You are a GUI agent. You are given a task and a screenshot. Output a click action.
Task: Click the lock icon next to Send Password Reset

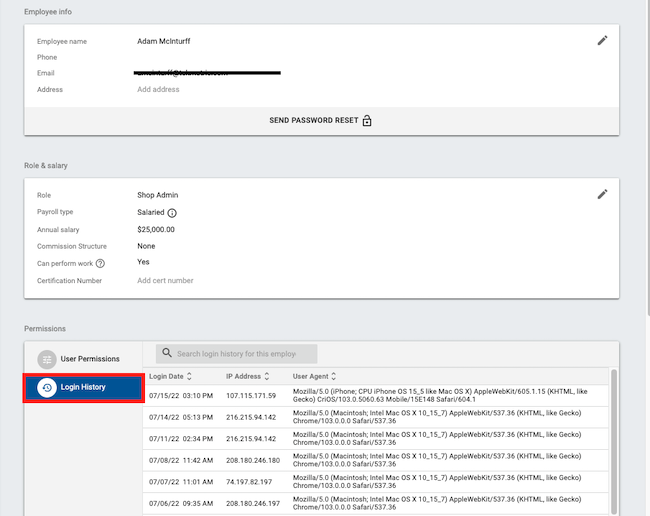367,121
